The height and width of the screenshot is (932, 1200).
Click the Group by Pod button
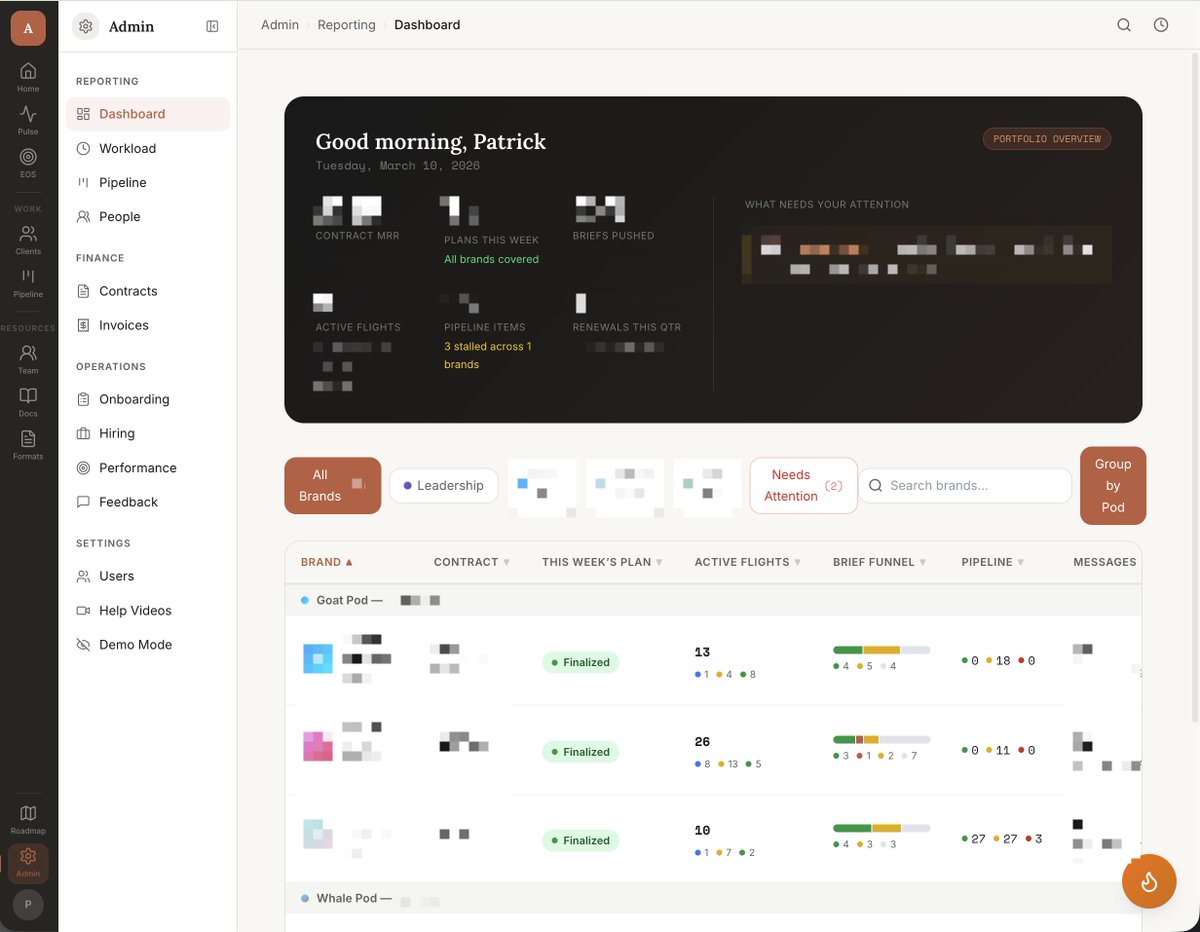(x=1113, y=486)
